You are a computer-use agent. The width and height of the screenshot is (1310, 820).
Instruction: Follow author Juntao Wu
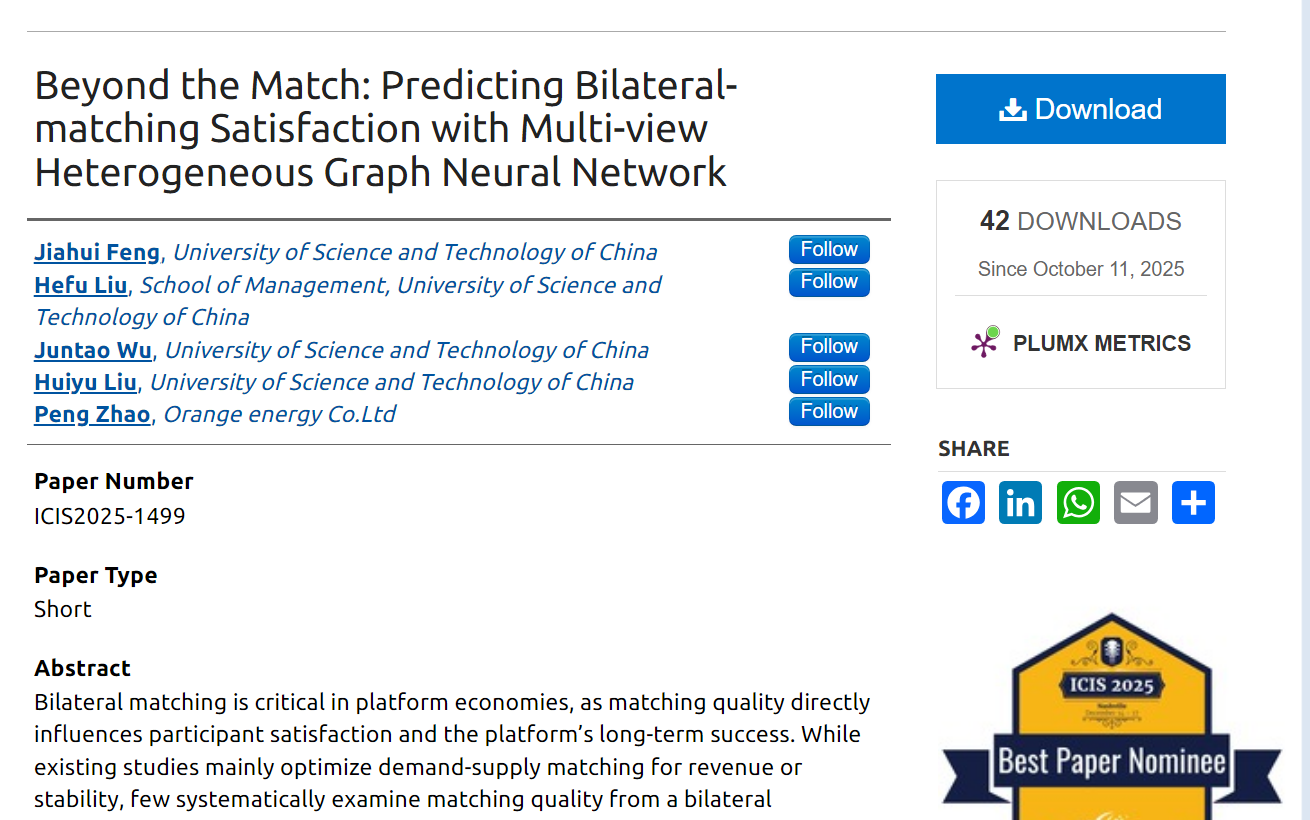829,347
